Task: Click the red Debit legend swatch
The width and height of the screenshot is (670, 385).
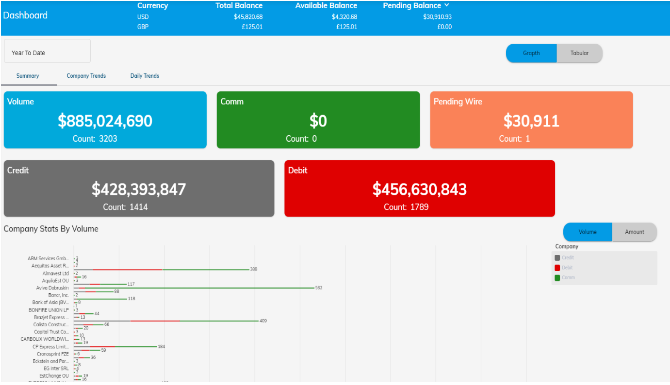Action: pos(557,268)
